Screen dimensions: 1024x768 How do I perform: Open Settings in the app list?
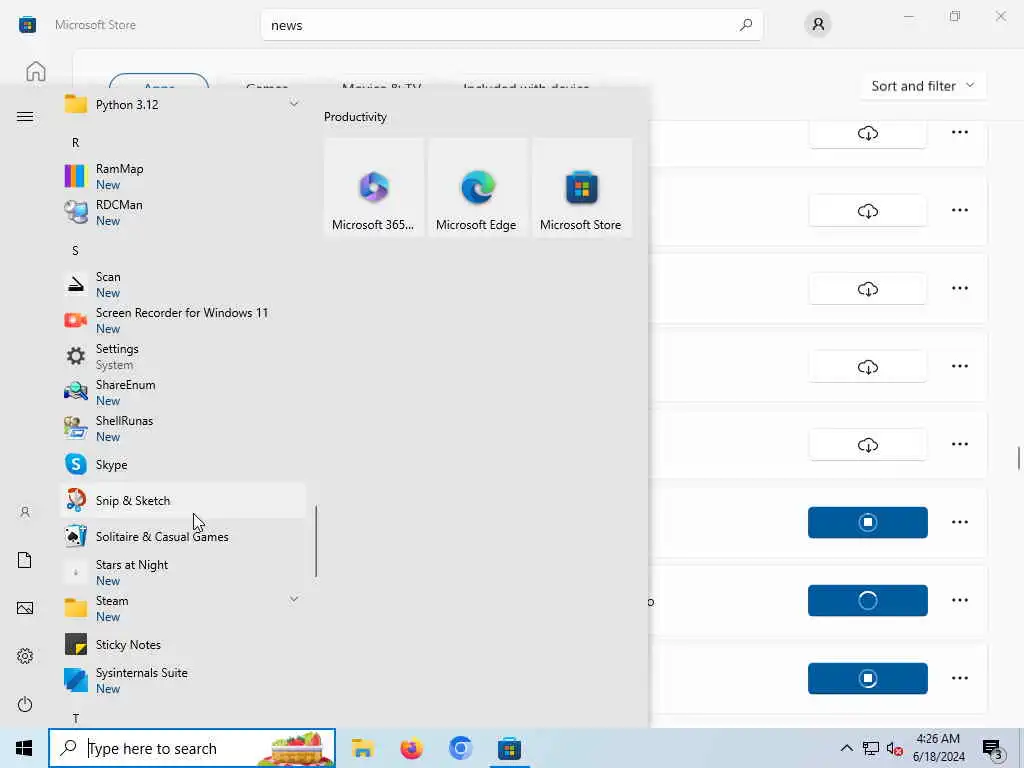[183, 357]
